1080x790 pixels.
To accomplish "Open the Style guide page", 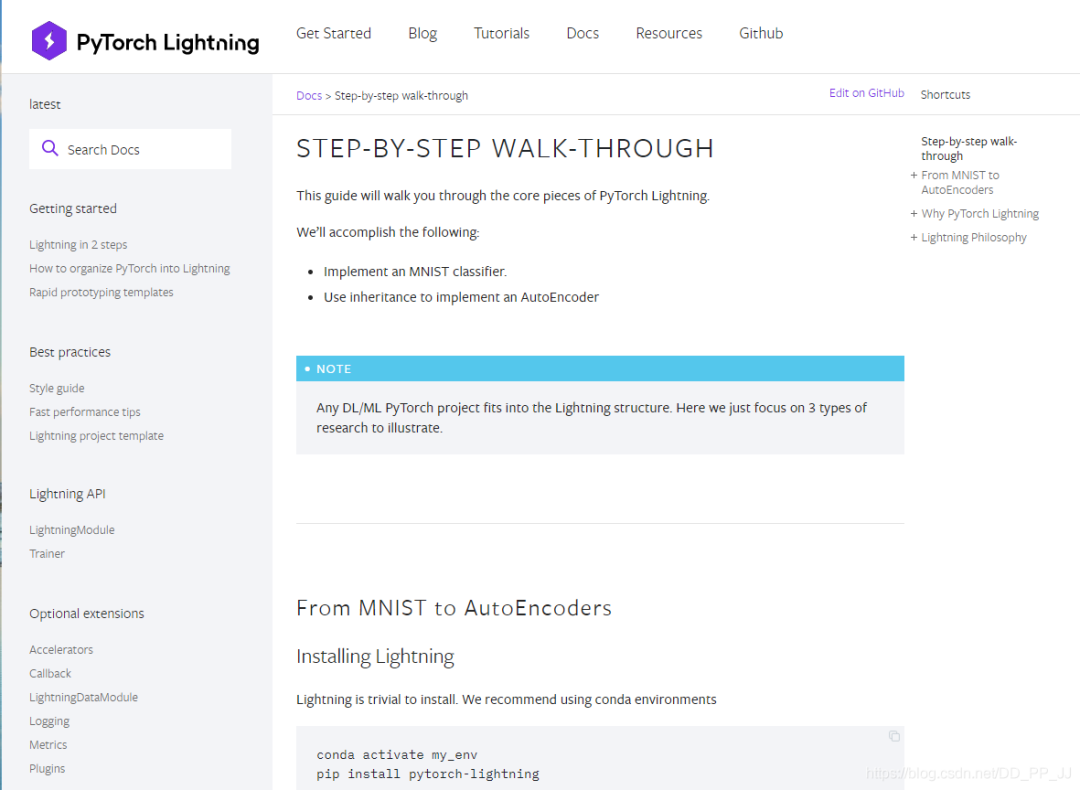I will coord(56,388).
